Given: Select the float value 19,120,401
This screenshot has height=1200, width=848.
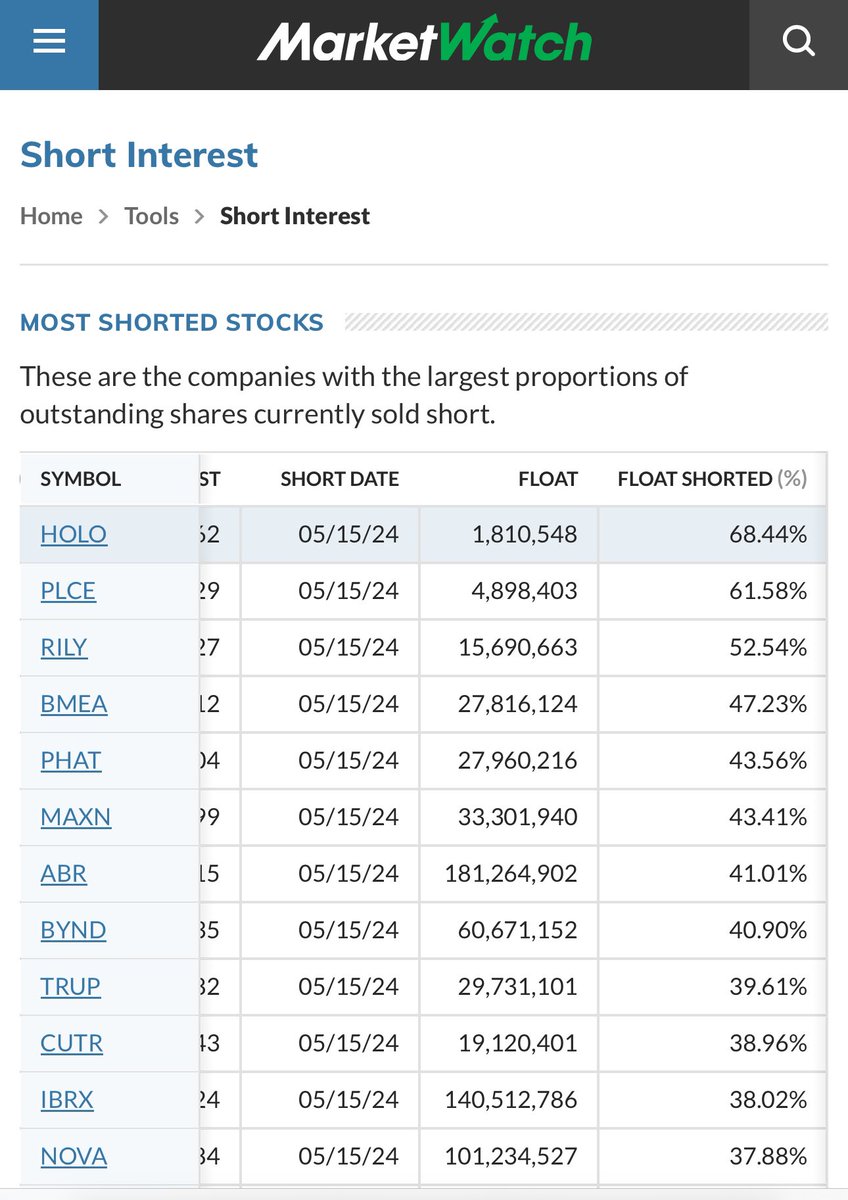Looking at the screenshot, I should pyautogui.click(x=518, y=1043).
